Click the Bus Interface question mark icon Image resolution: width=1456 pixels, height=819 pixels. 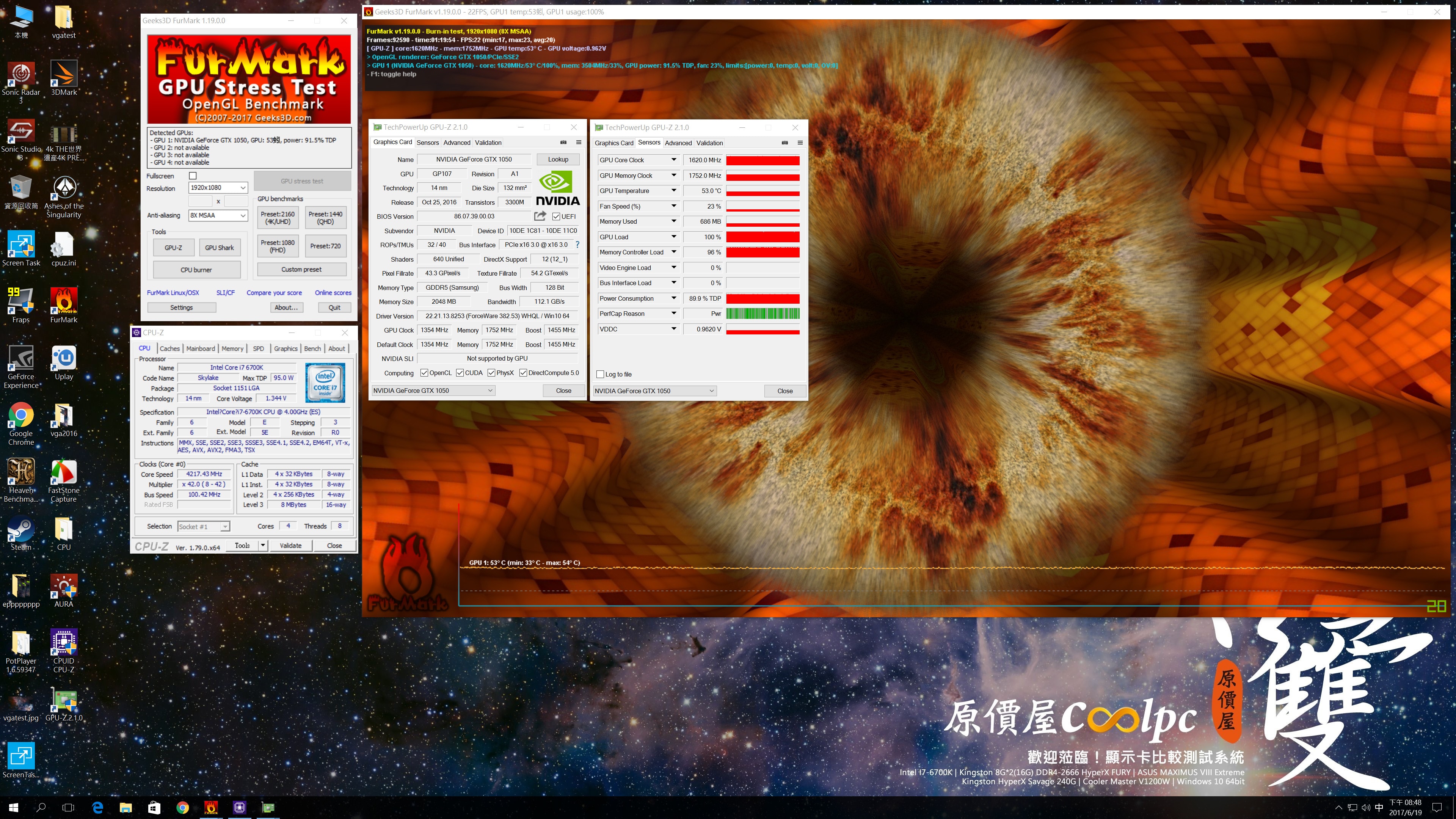(x=577, y=245)
